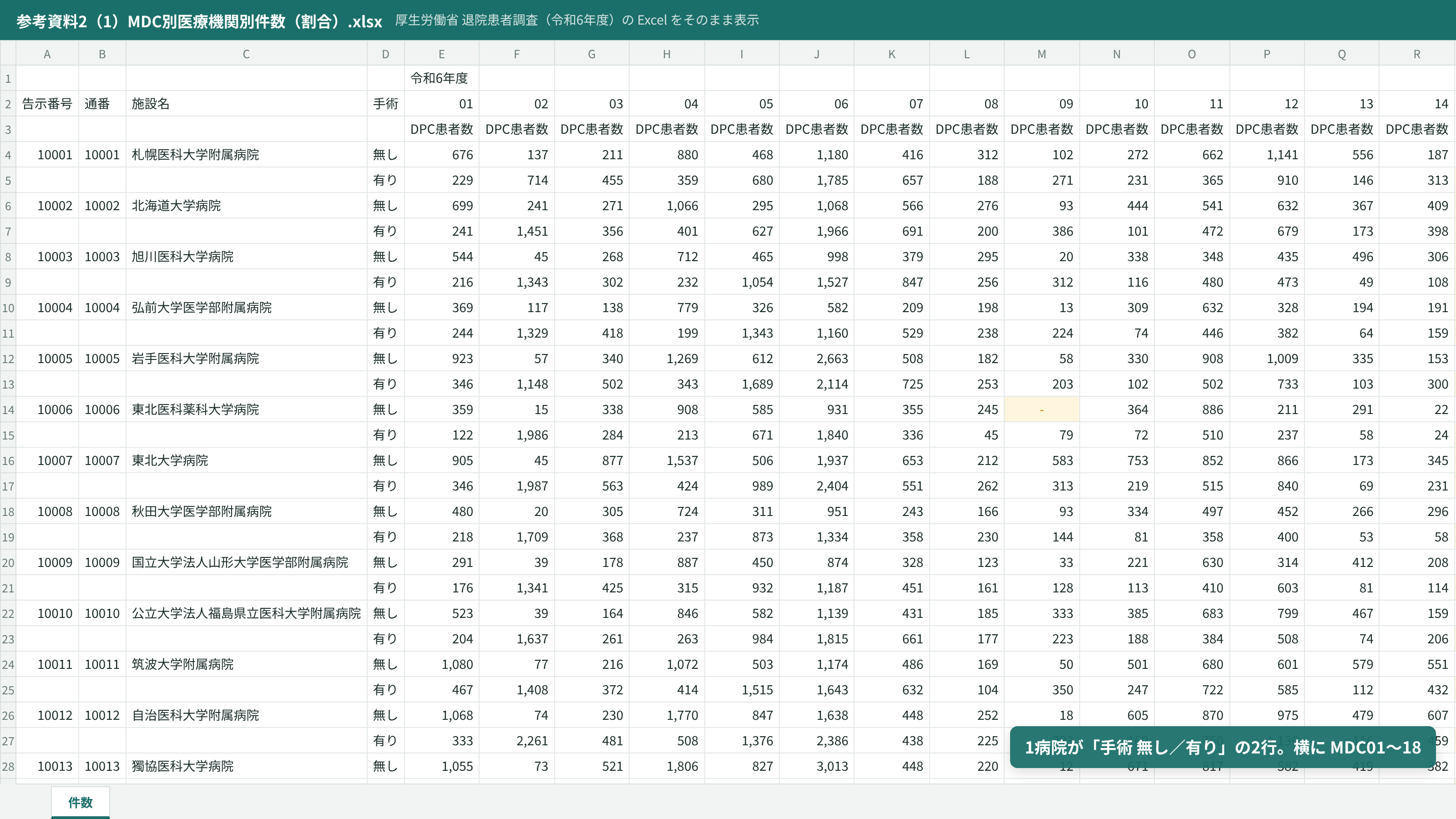Select the 自治医科大学附属病院 cell
Image resolution: width=1456 pixels, height=819 pixels.
click(246, 715)
